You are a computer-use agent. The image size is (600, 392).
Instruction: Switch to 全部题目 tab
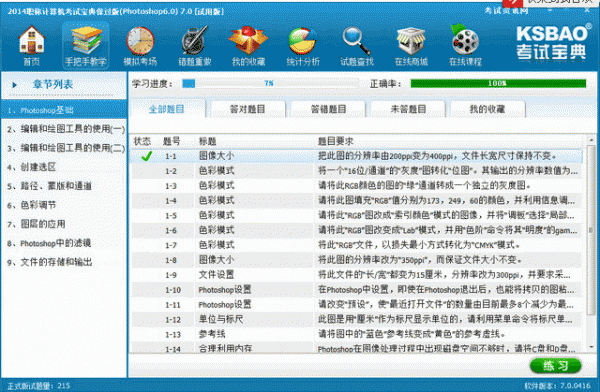coord(167,109)
